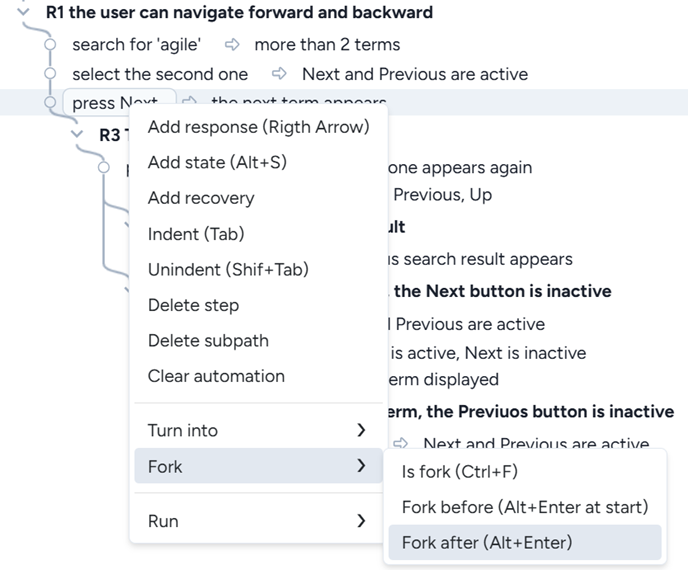This screenshot has width=688, height=570.
Task: Click arrow icon after select the second one
Action: (x=280, y=74)
